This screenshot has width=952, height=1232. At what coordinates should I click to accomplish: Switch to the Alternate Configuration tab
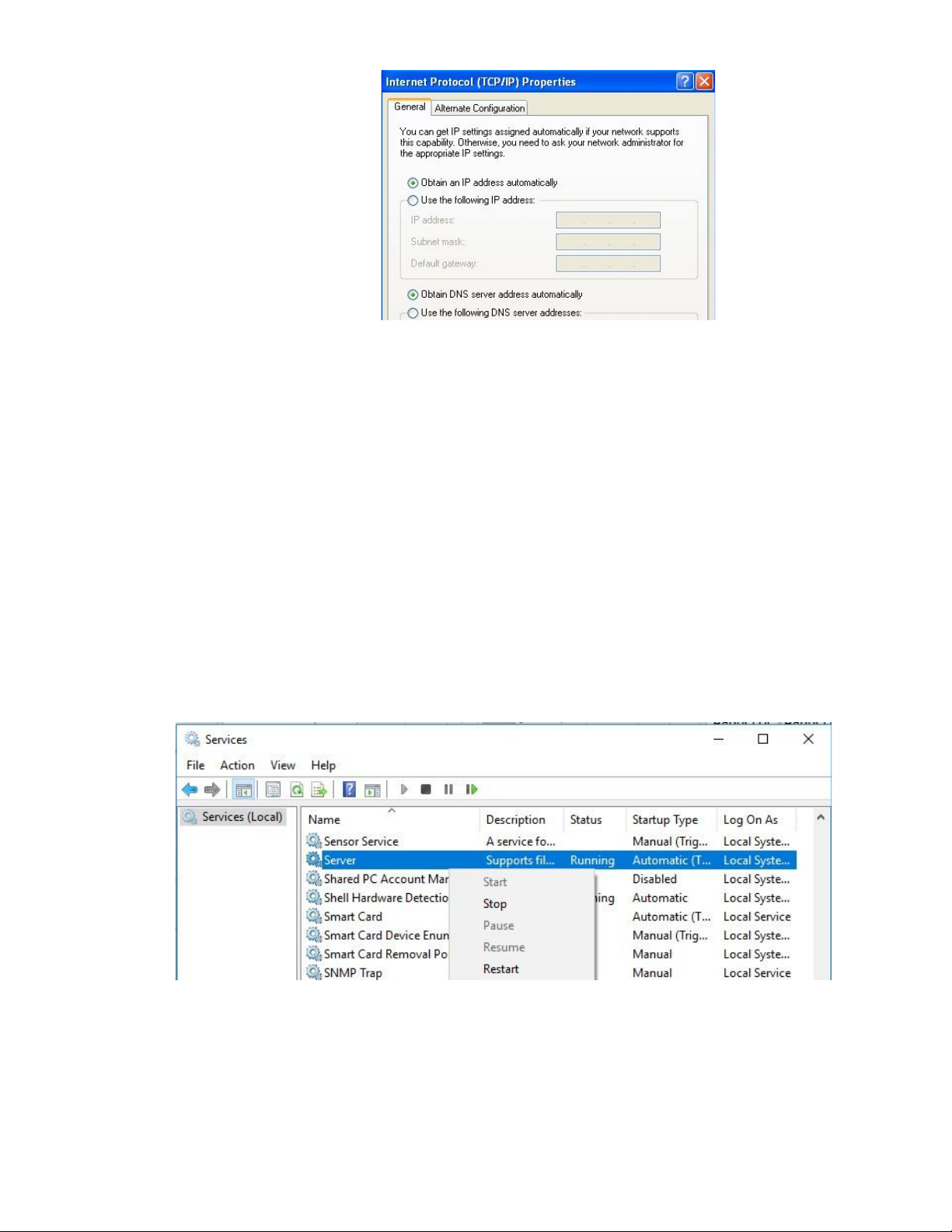tap(479, 109)
